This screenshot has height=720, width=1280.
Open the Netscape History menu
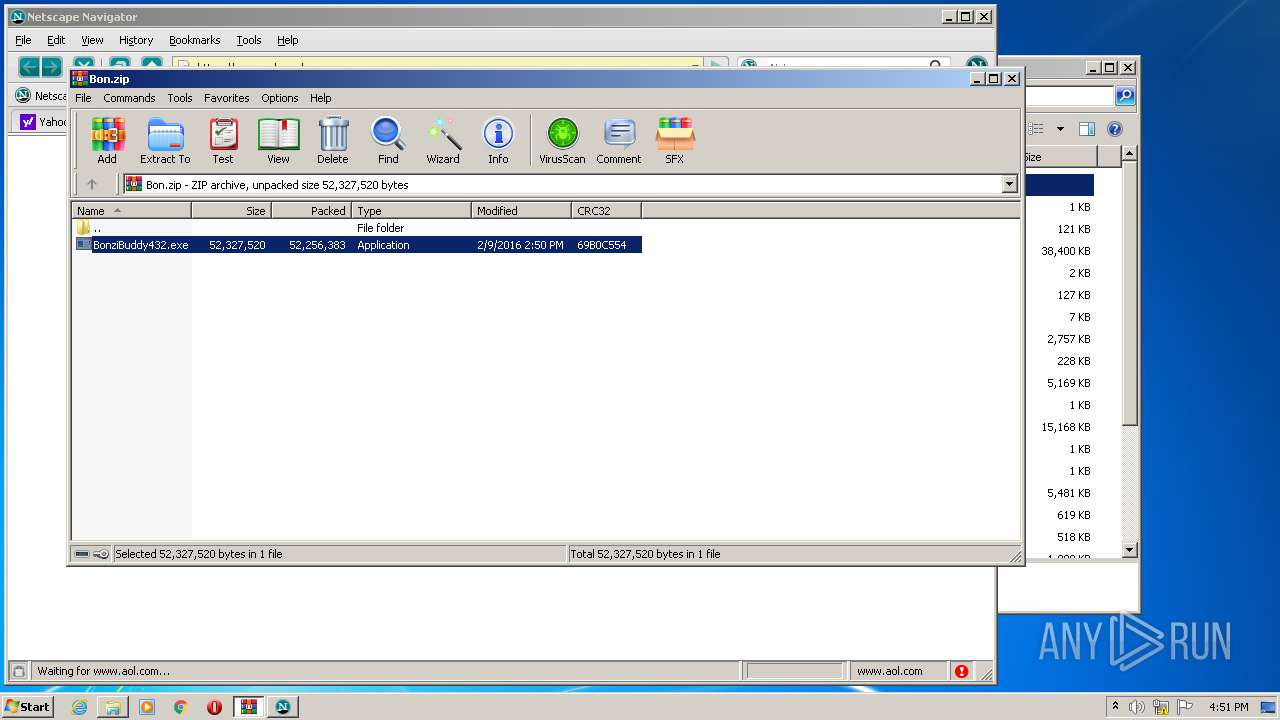tap(136, 40)
